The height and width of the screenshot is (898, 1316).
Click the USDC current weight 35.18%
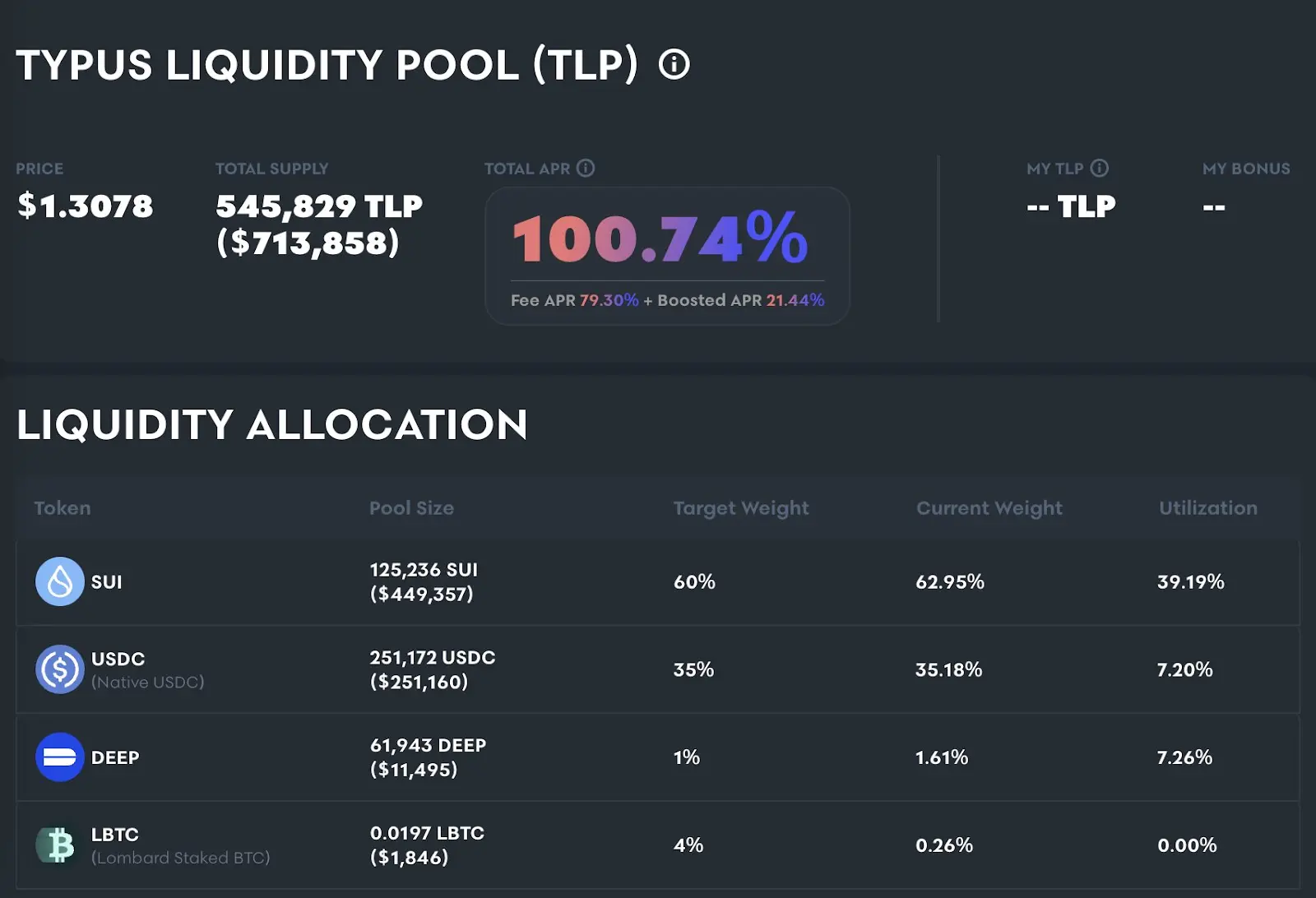coord(948,669)
